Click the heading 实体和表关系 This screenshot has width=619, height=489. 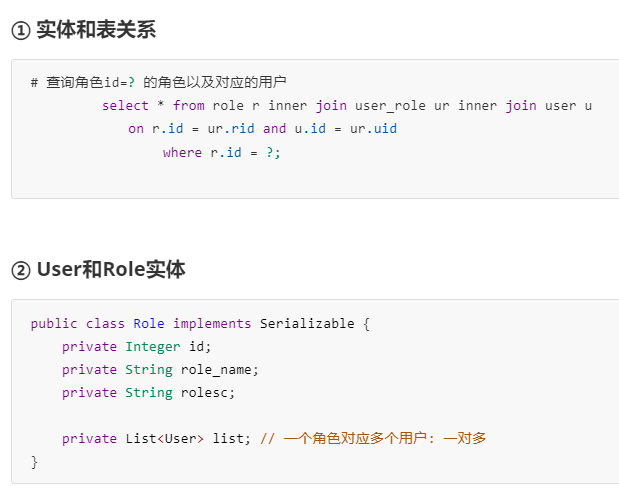click(96, 30)
